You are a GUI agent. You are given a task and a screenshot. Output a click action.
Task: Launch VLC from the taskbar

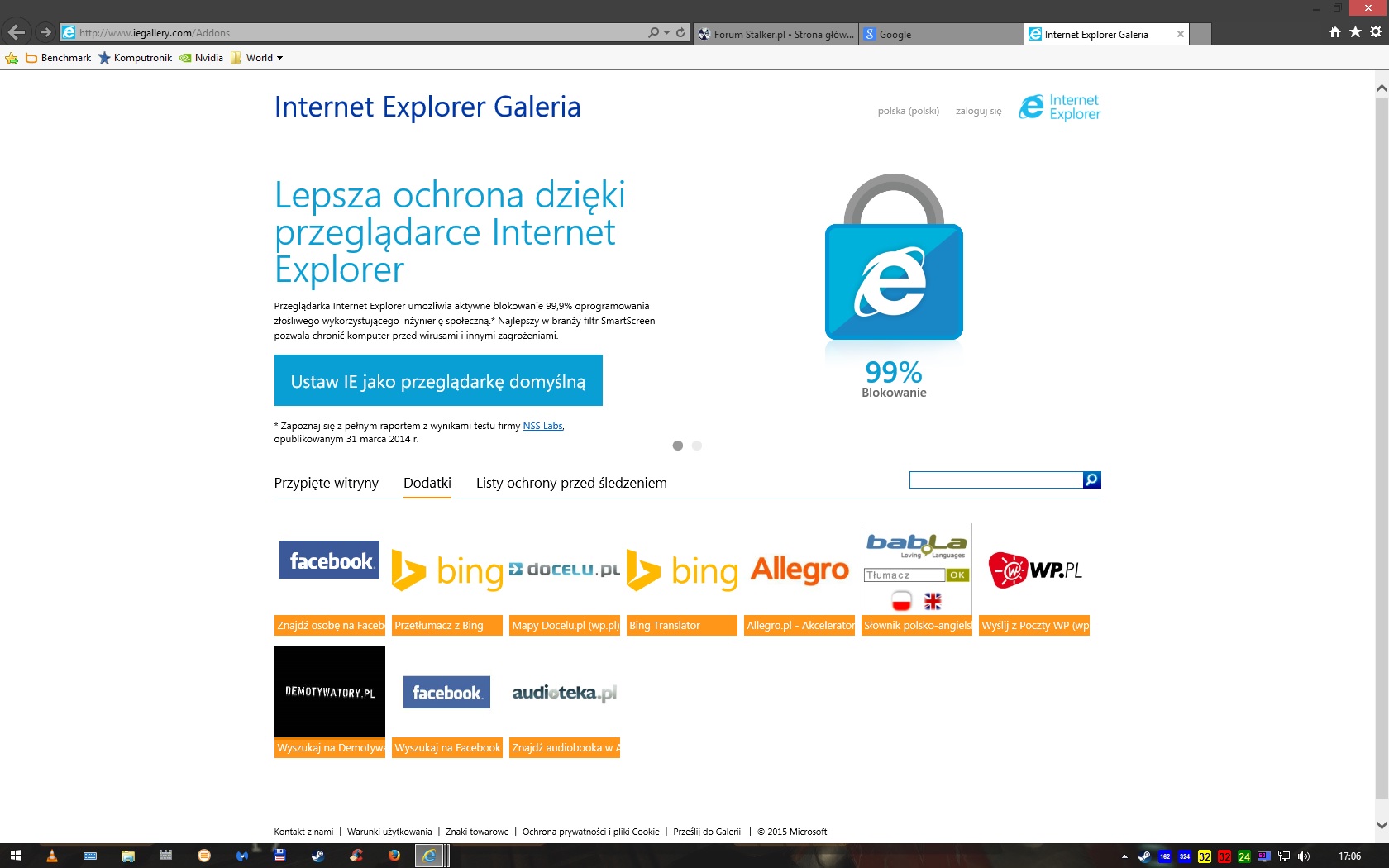tap(52, 856)
